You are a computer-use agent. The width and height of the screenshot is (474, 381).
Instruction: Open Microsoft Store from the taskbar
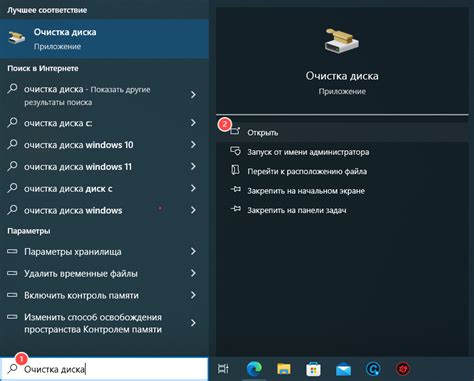[313, 369]
